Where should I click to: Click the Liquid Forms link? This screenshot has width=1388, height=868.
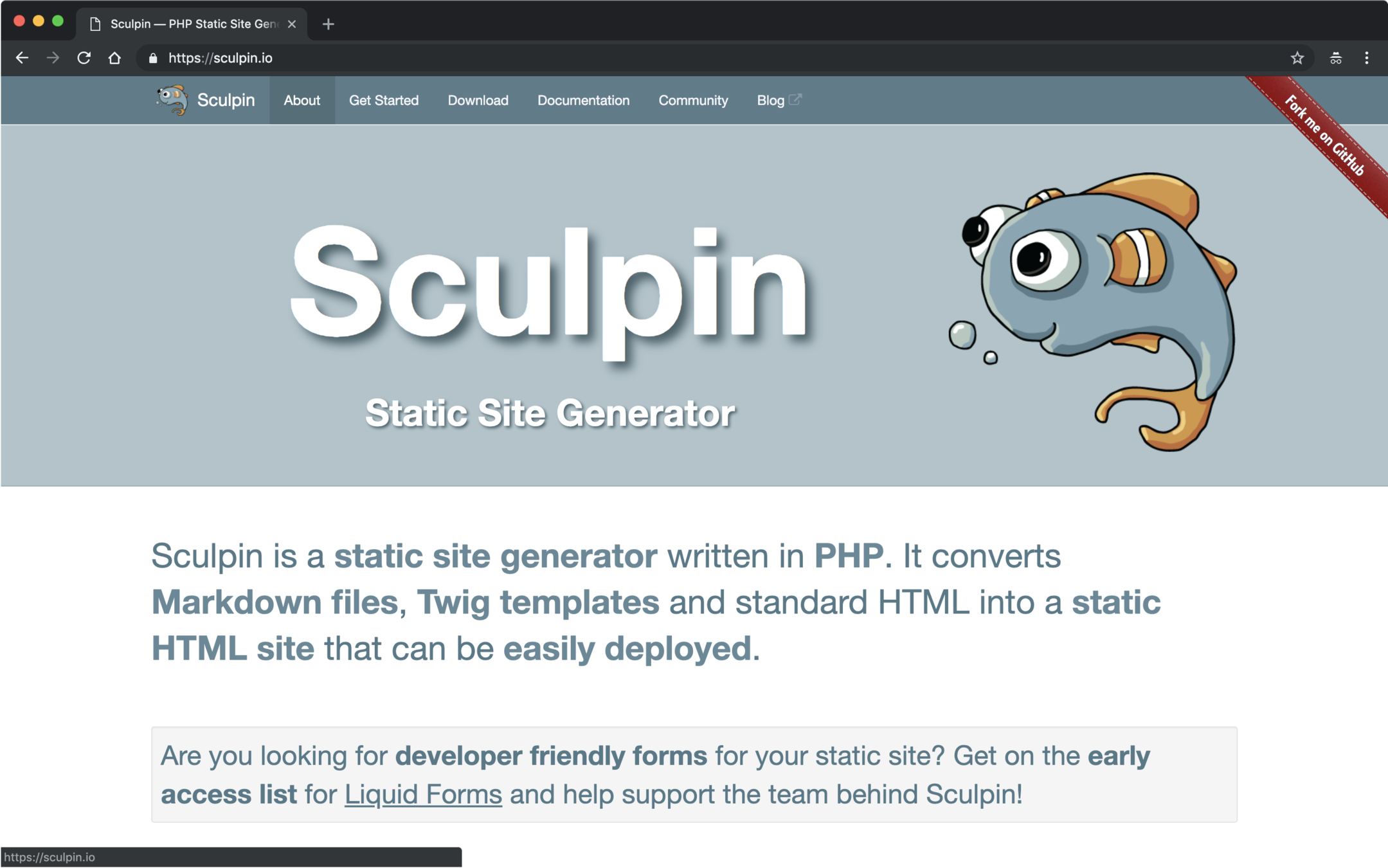[x=422, y=793]
